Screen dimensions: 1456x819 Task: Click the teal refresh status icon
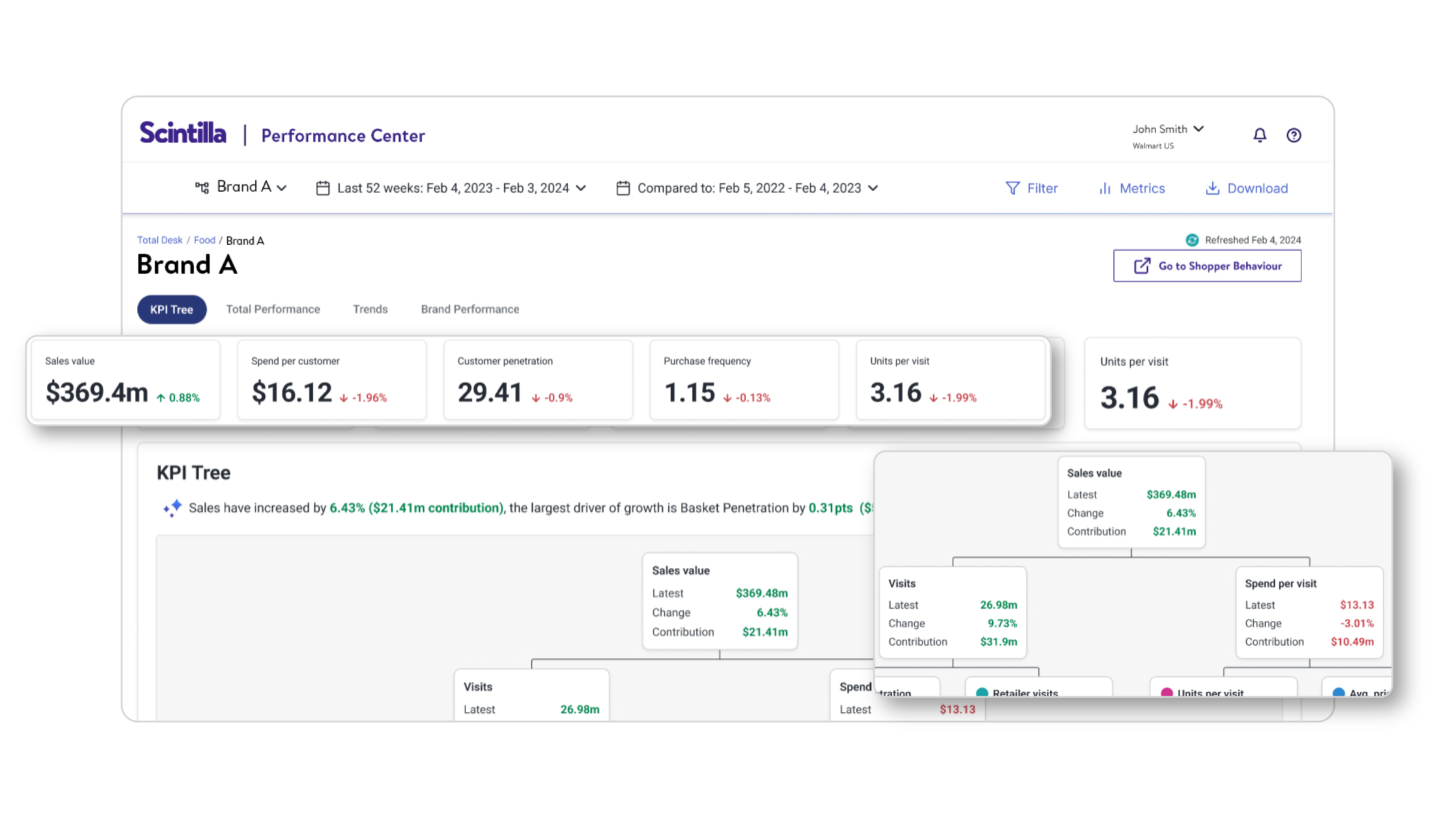(x=1192, y=240)
